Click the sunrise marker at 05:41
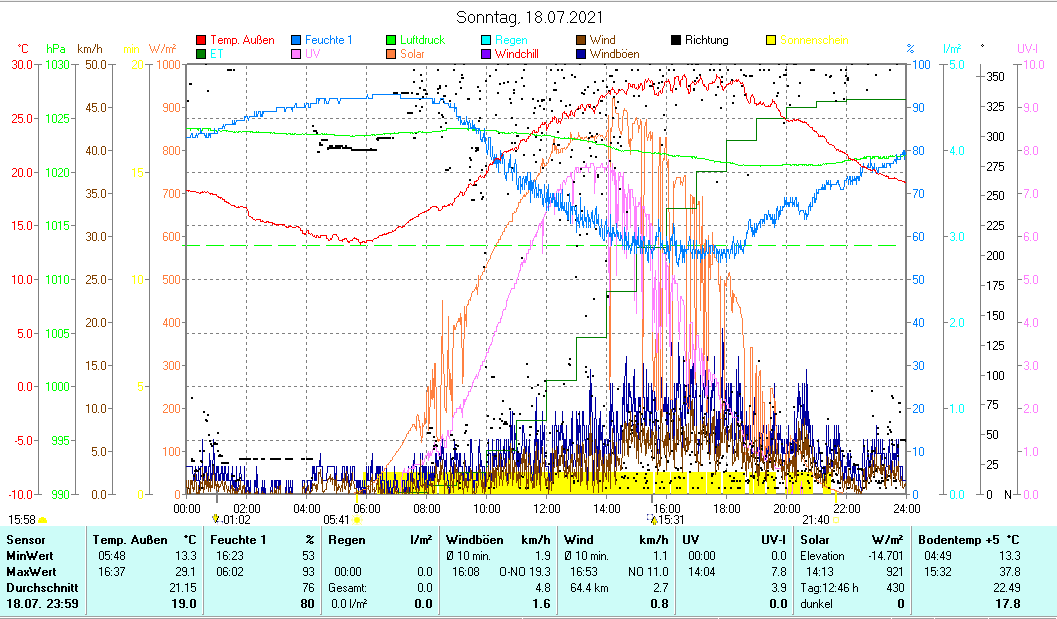Viewport: 1057px width, 619px height. 356,520
